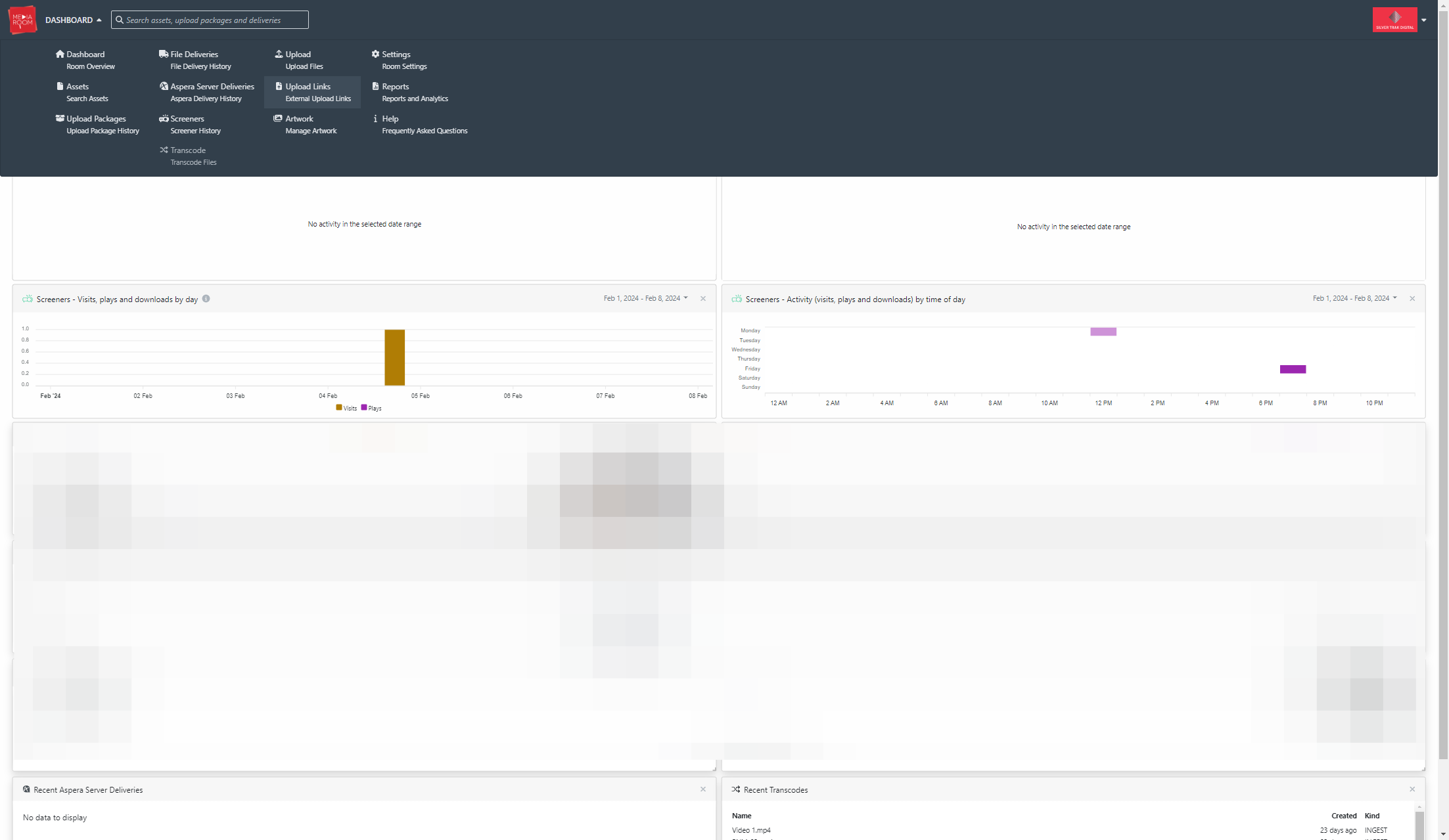The image size is (1449, 840).
Task: Collapse the DASHBOARD navigation menu
Action: point(74,20)
